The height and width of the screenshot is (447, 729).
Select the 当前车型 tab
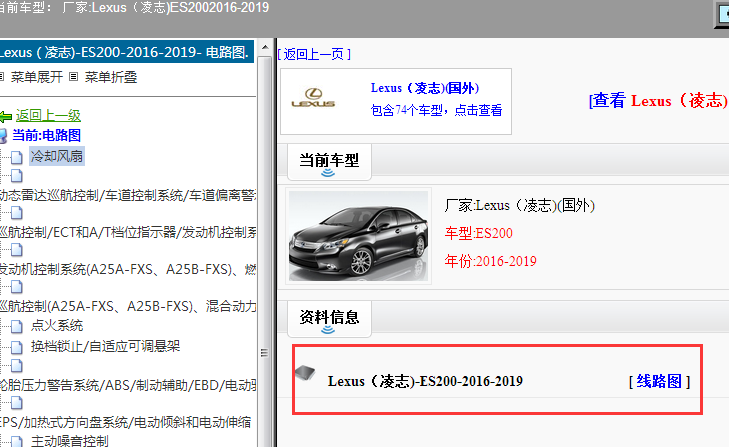click(329, 162)
